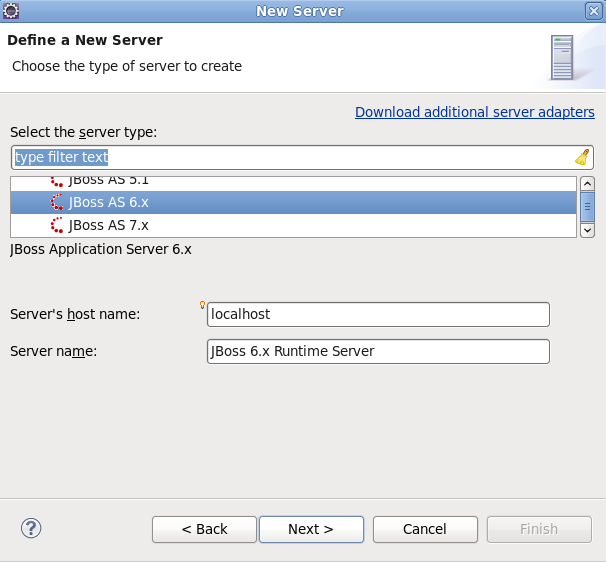The width and height of the screenshot is (606, 562).
Task: Go back with the < Back button
Action: coord(204,529)
